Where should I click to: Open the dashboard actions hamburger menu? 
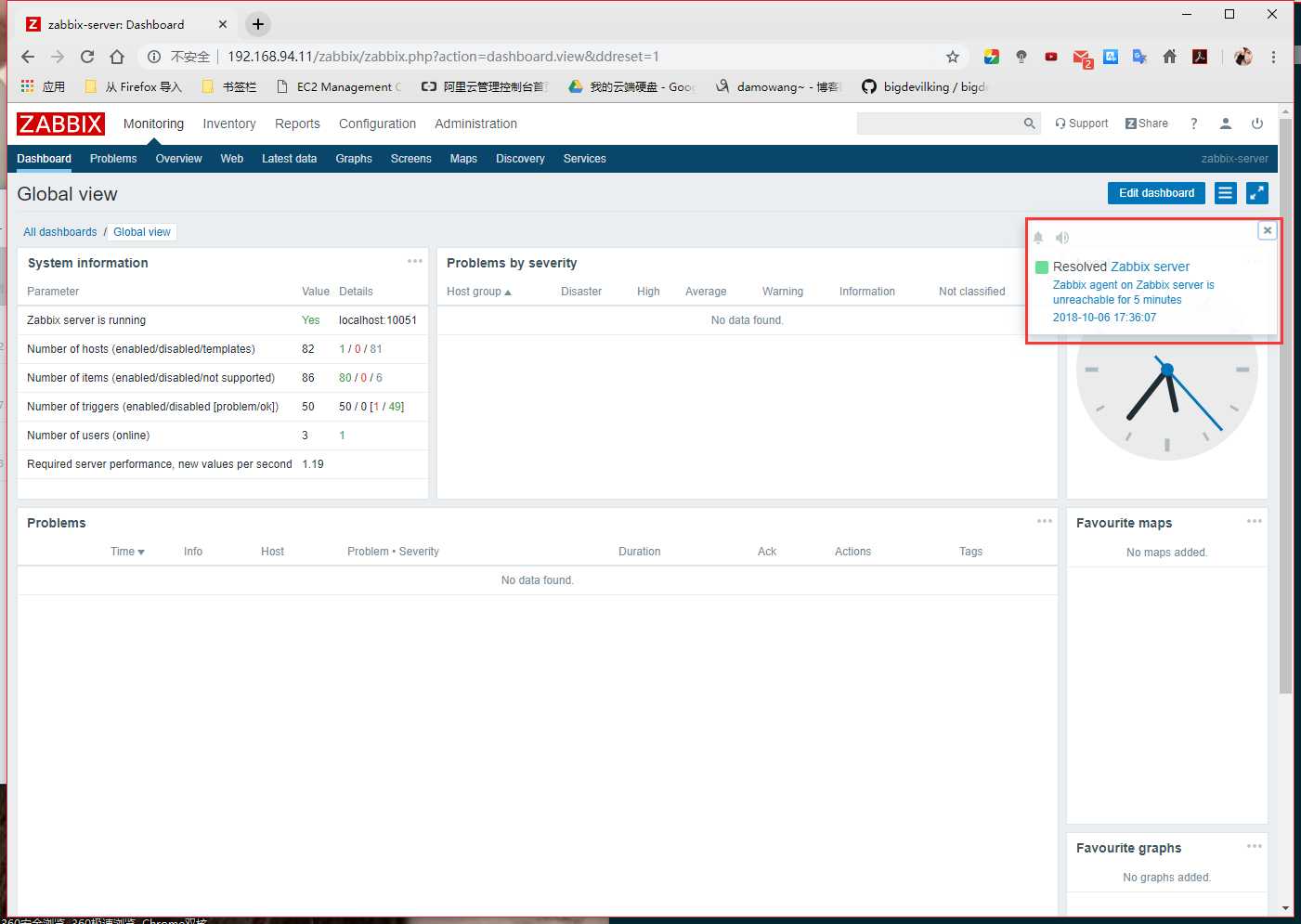[1226, 193]
